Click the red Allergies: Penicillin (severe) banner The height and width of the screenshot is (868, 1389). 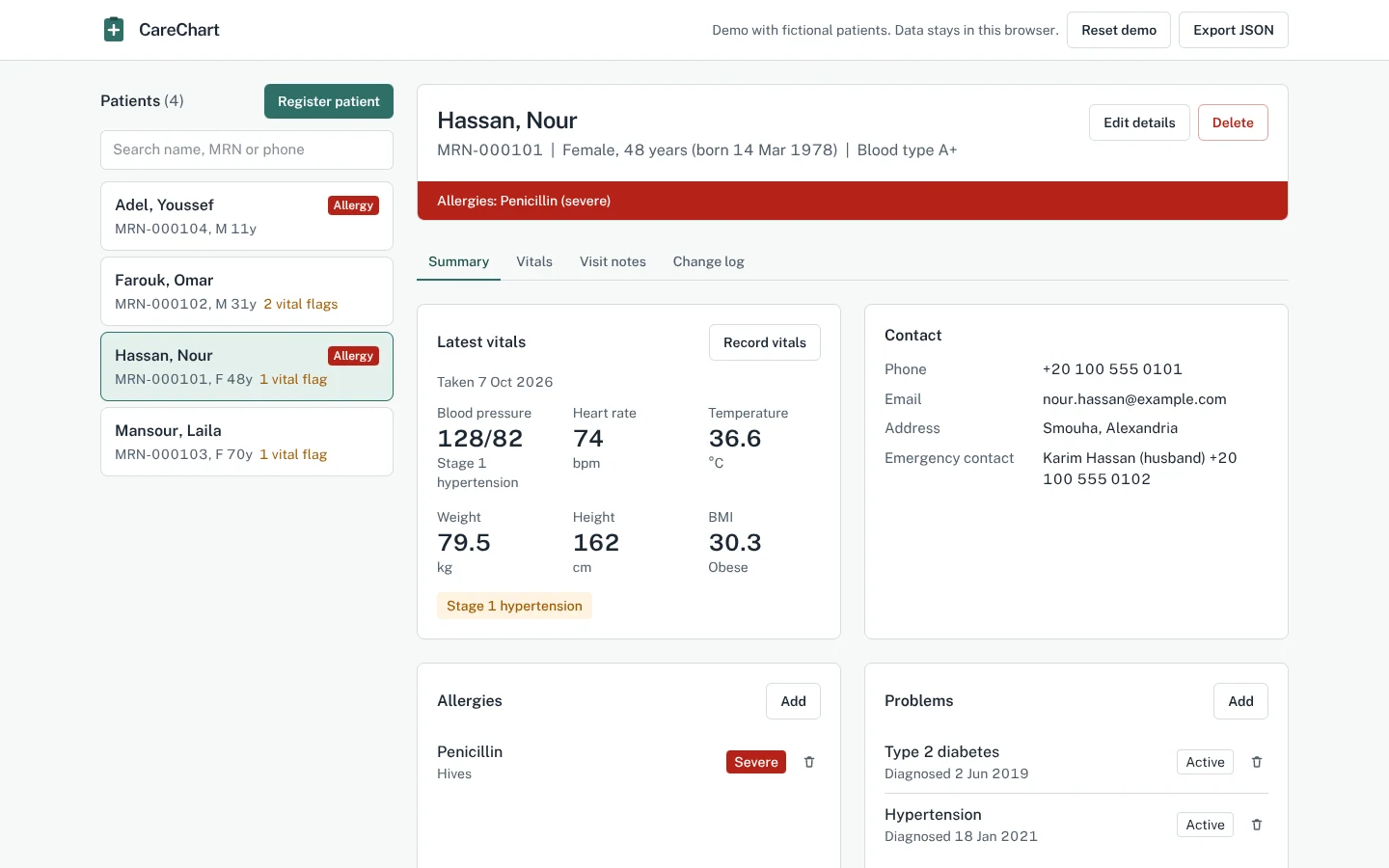(853, 201)
